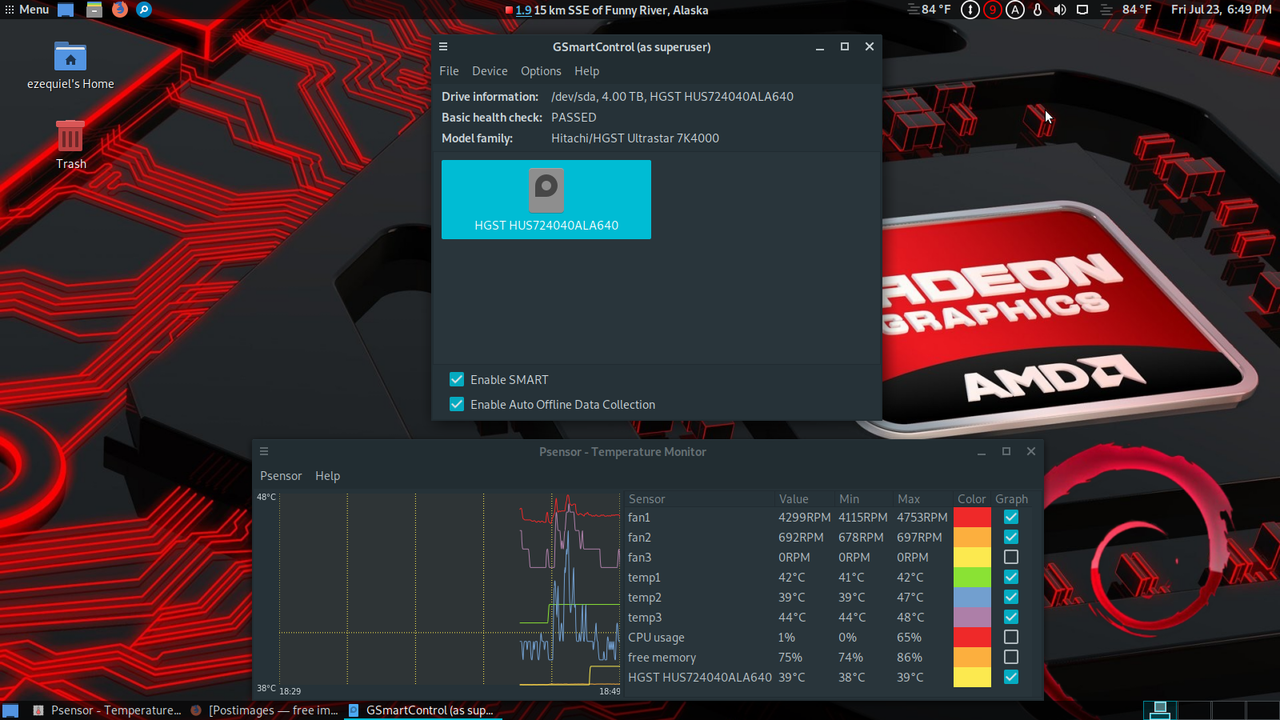Click the green color swatch for temp1
Screen dimensions: 1280x720
click(972, 577)
